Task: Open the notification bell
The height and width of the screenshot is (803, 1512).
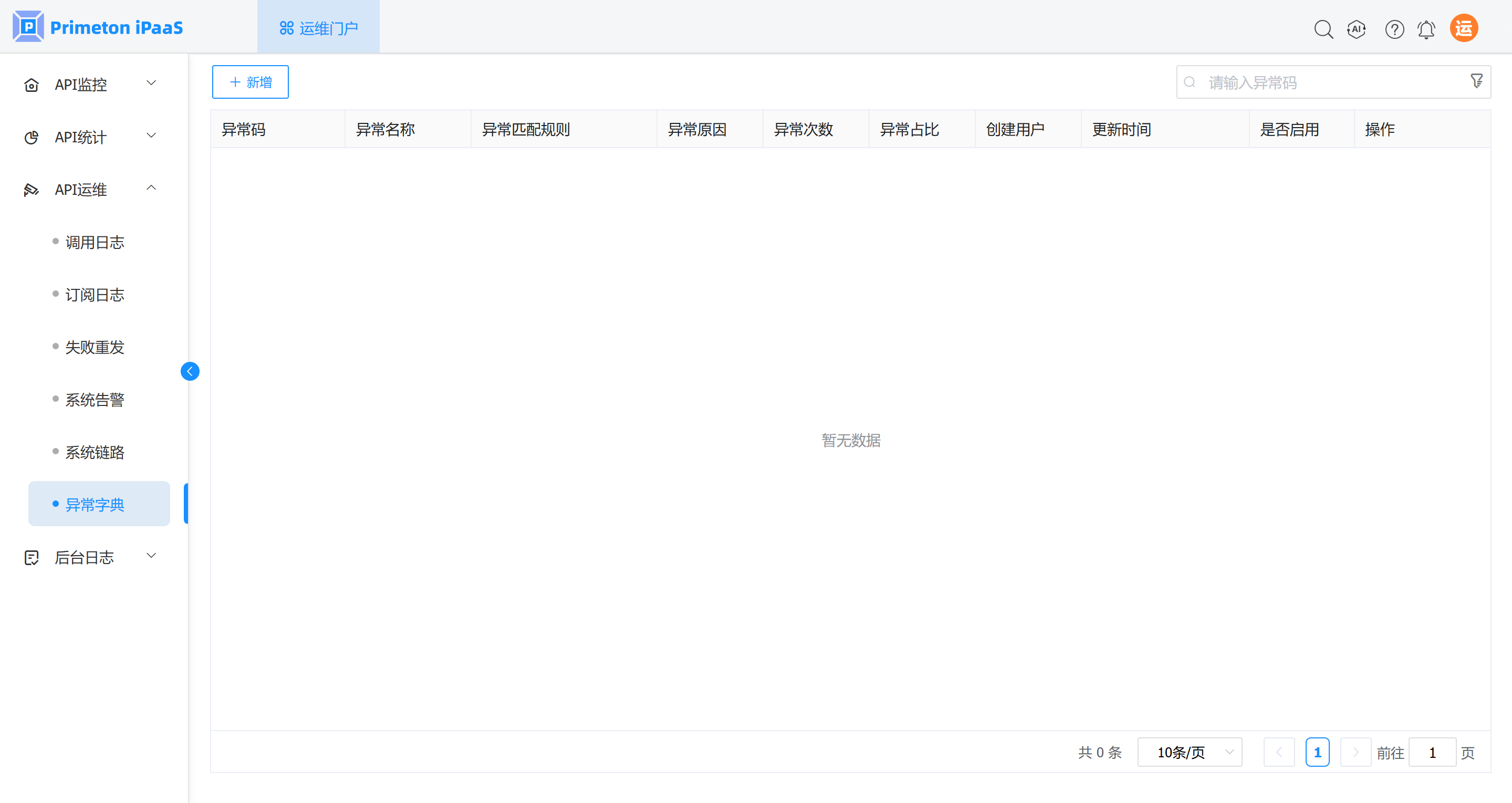Action: pos(1426,29)
